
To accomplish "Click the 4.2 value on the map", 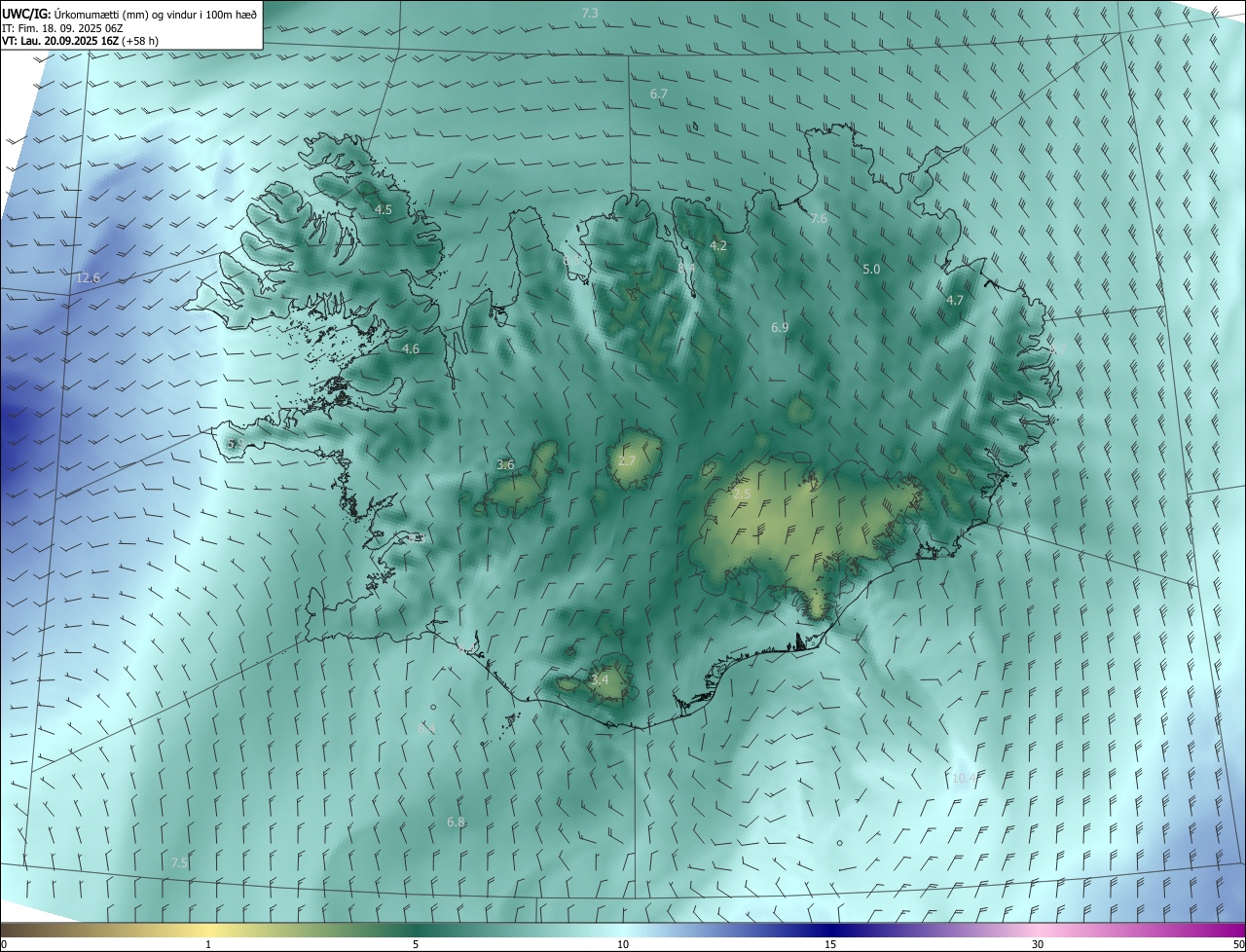I will pyautogui.click(x=718, y=246).
